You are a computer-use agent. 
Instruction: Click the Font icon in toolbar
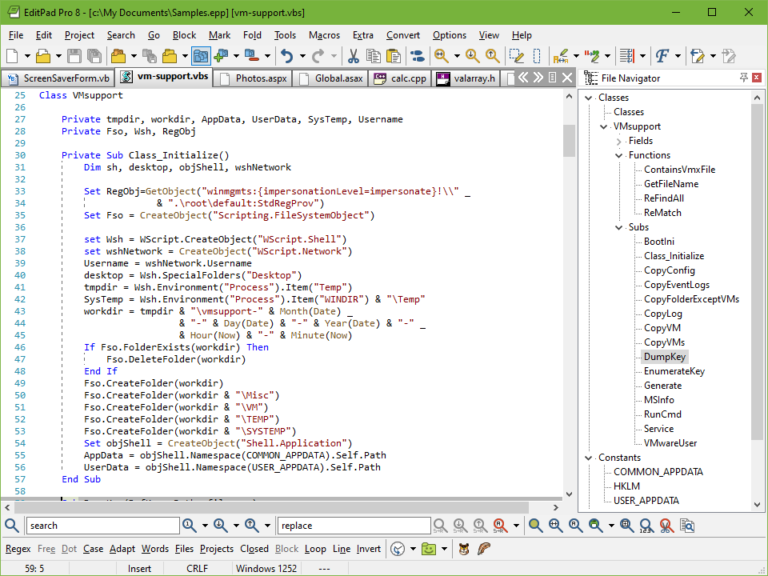pyautogui.click(x=661, y=56)
